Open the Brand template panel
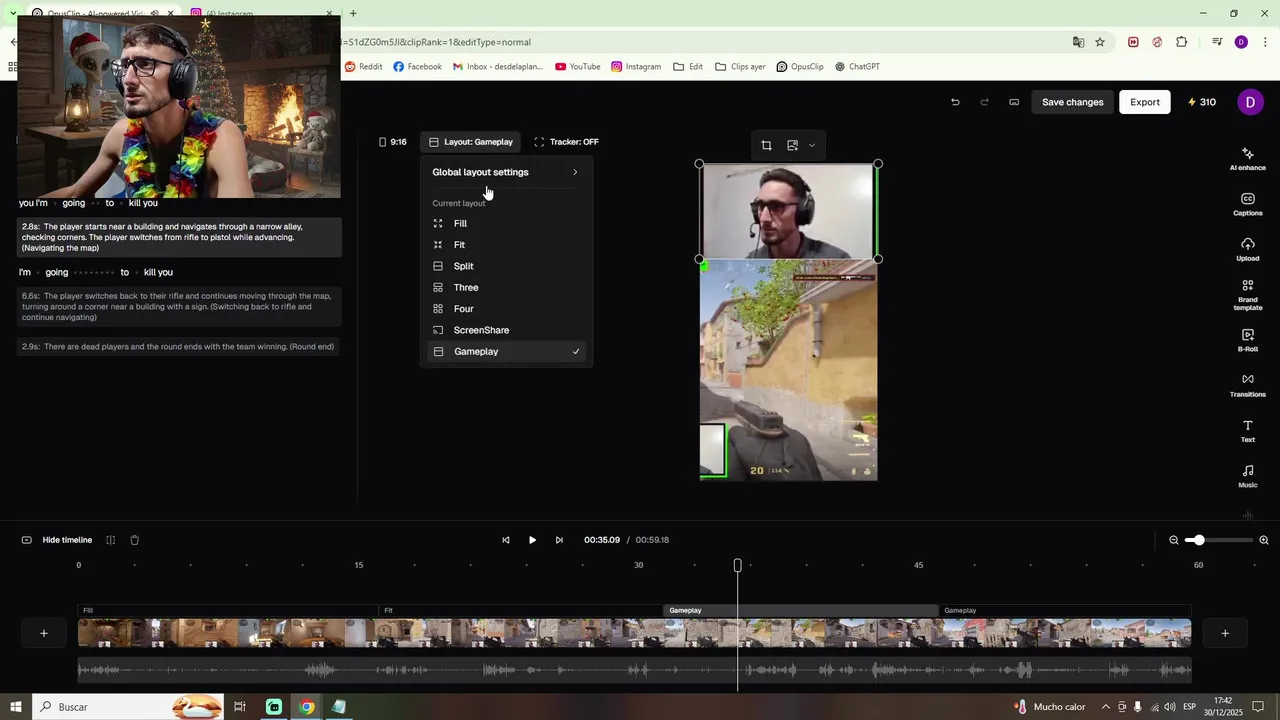 tap(1247, 295)
